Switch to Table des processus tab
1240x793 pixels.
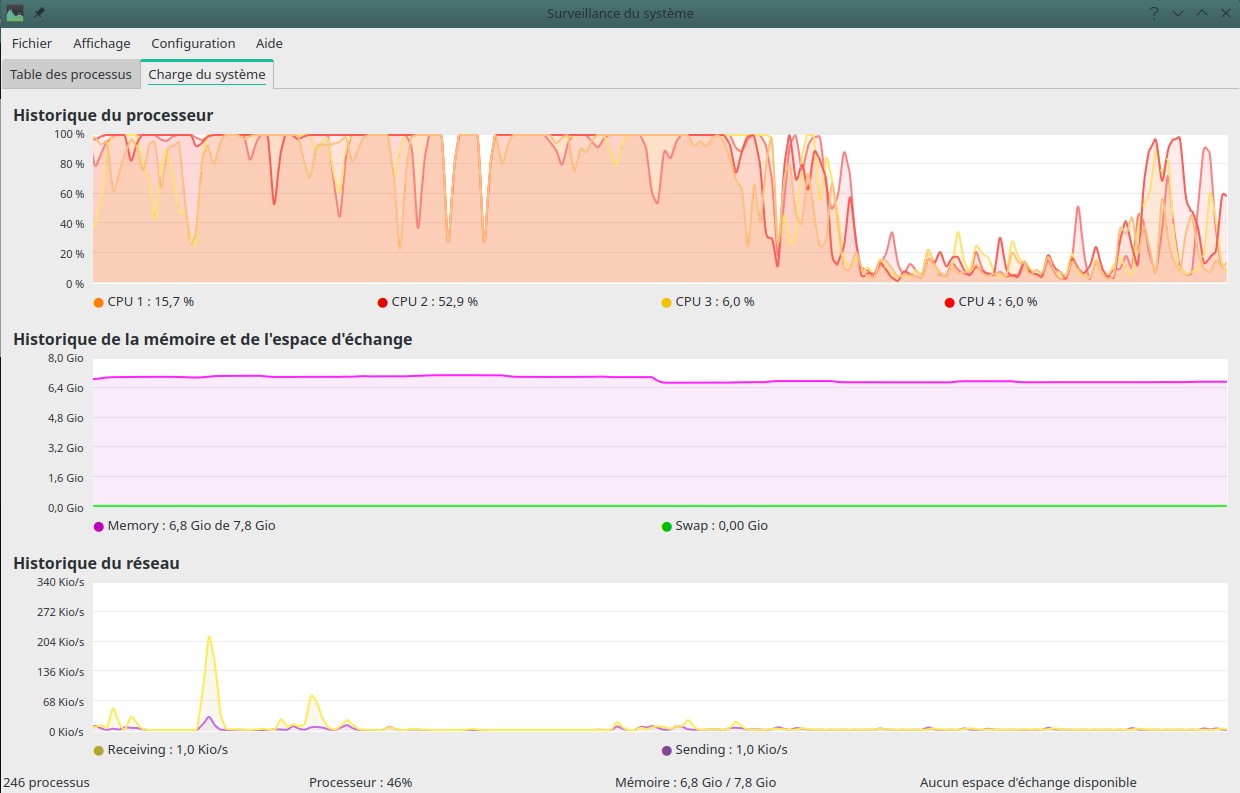click(71, 75)
